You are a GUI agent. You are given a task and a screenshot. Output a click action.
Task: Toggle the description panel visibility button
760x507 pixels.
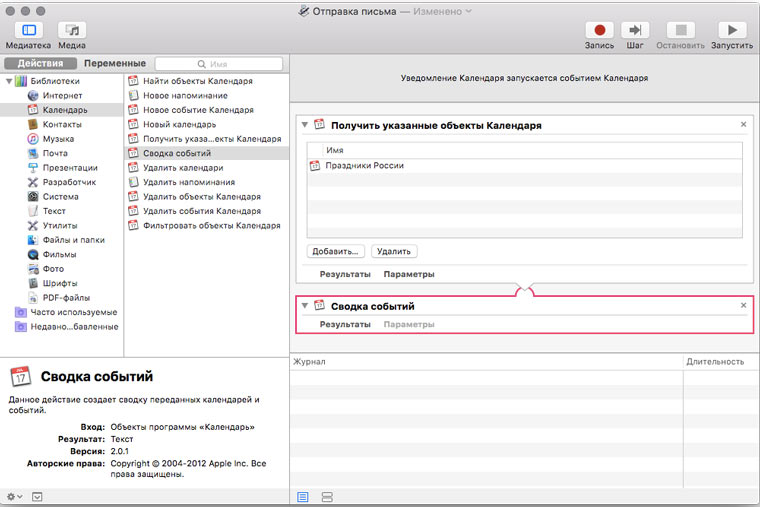pyautogui.click(x=37, y=497)
